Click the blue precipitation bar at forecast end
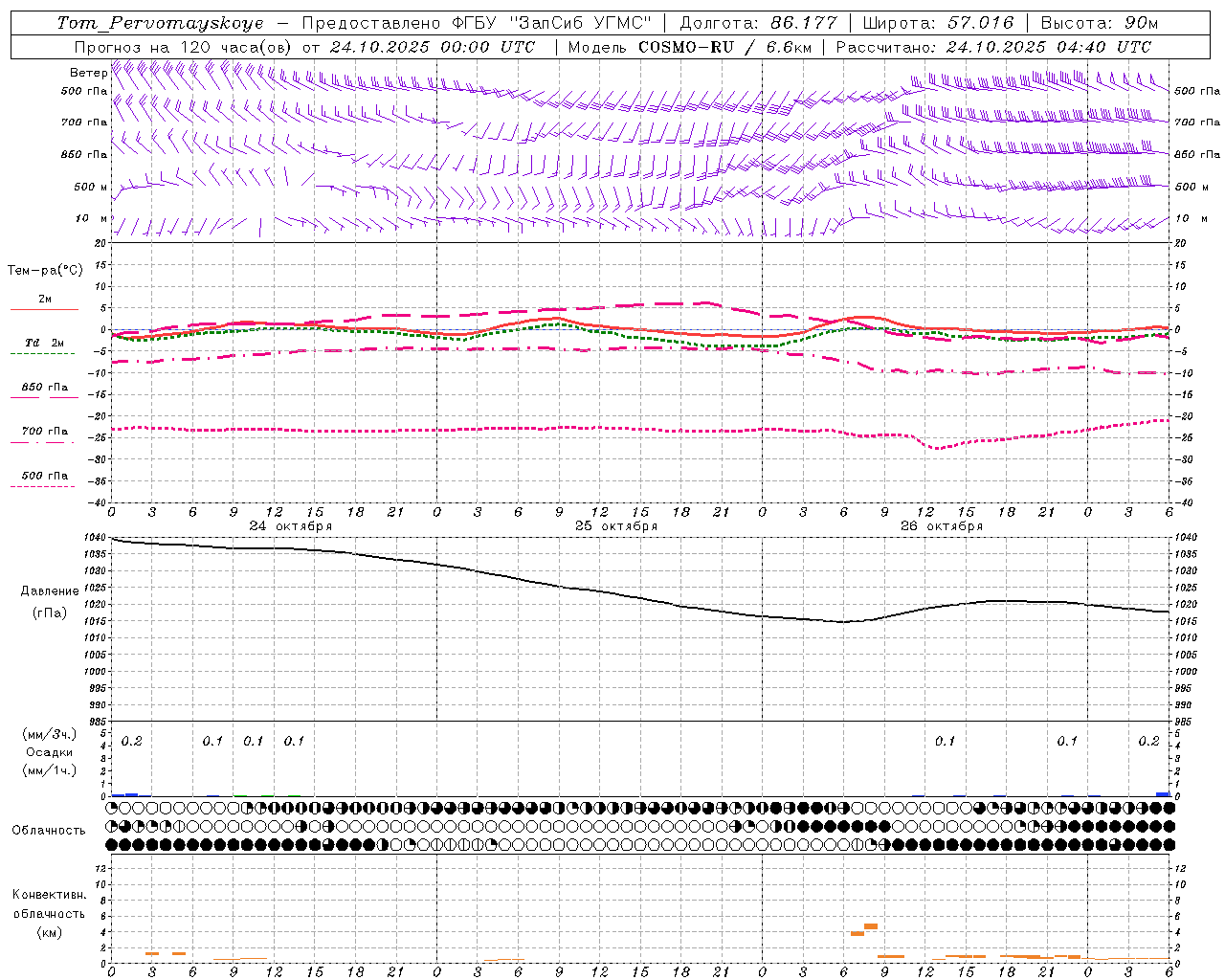Image resolution: width=1225 pixels, height=980 pixels. pos(1163,794)
